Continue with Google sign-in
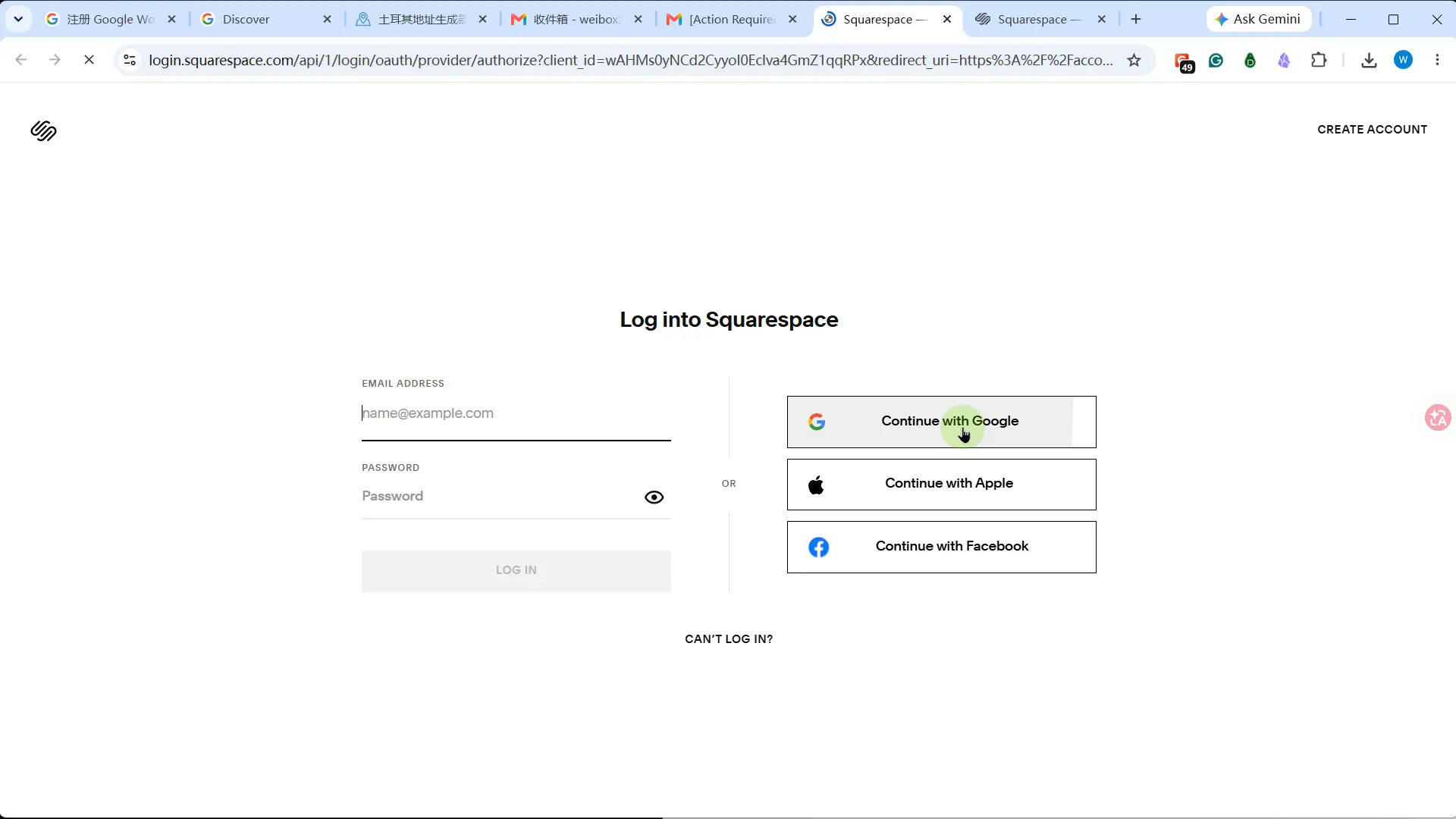The height and width of the screenshot is (819, 1456). [x=941, y=422]
